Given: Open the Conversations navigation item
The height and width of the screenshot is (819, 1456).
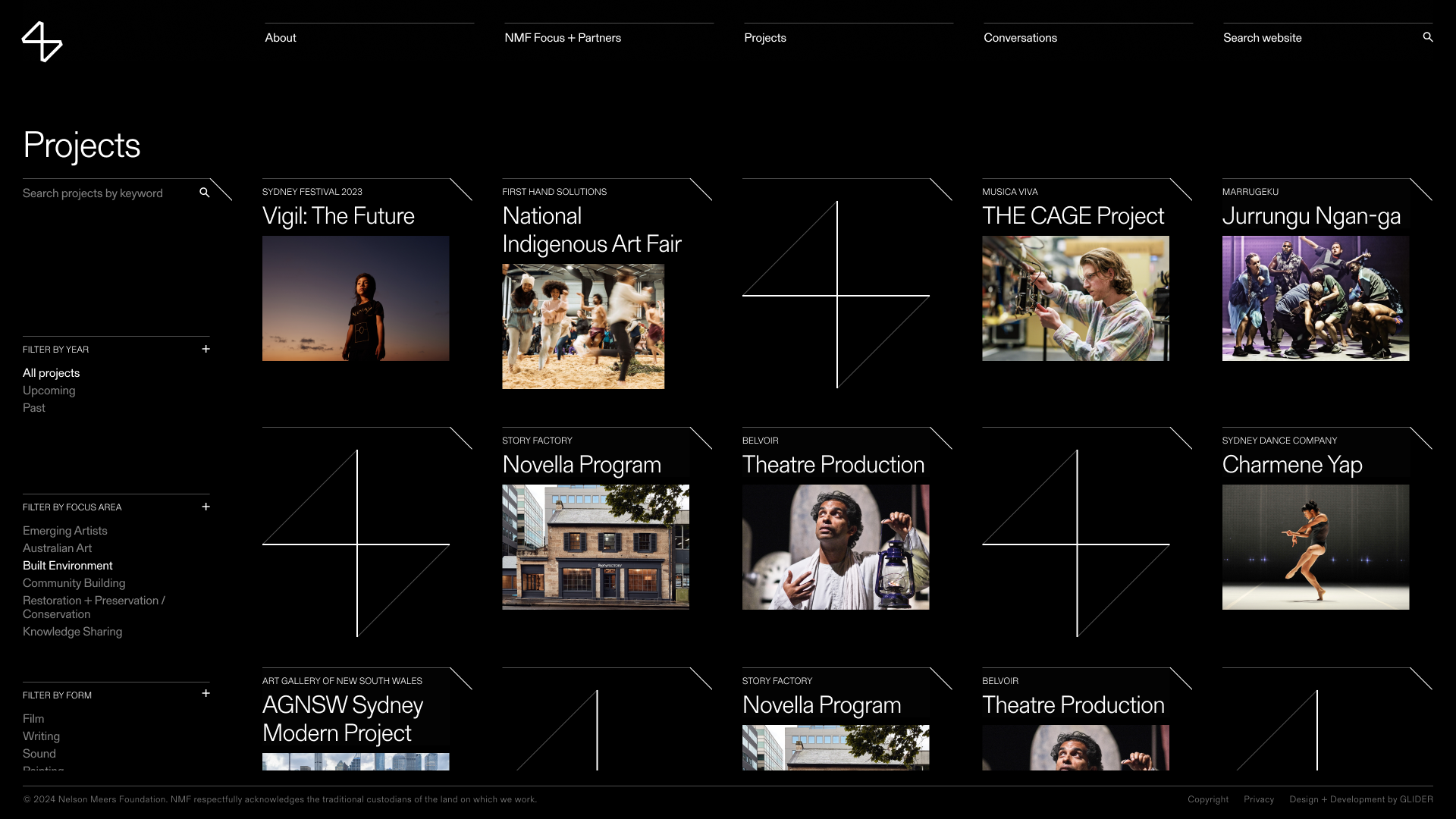Looking at the screenshot, I should [x=1020, y=38].
